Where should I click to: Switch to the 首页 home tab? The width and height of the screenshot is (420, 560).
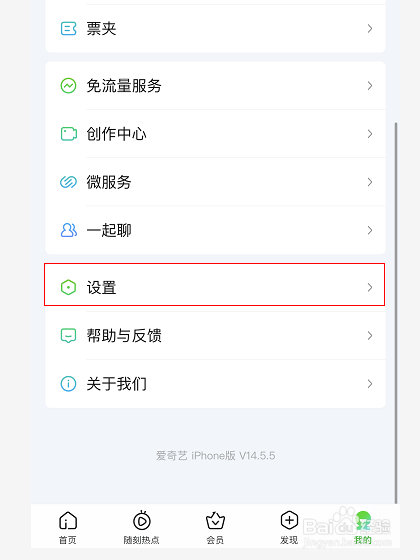point(68,528)
